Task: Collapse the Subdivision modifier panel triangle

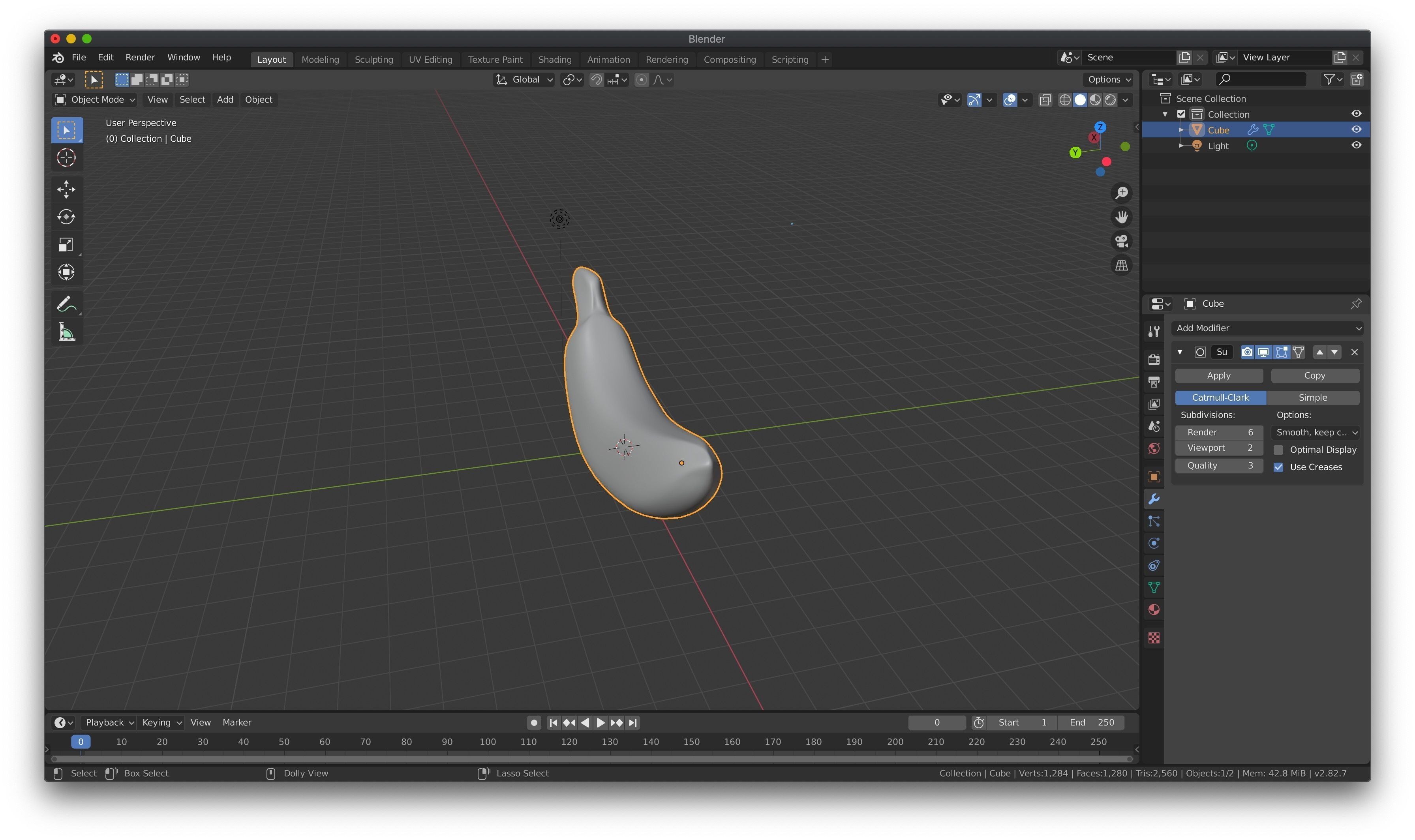Action: tap(1180, 352)
